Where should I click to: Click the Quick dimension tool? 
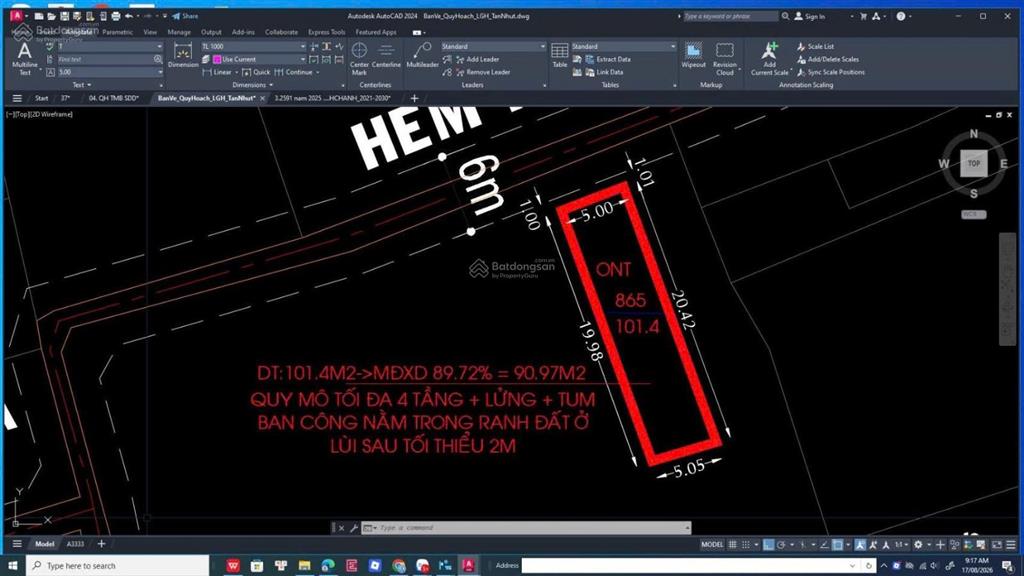pyautogui.click(x=256, y=72)
